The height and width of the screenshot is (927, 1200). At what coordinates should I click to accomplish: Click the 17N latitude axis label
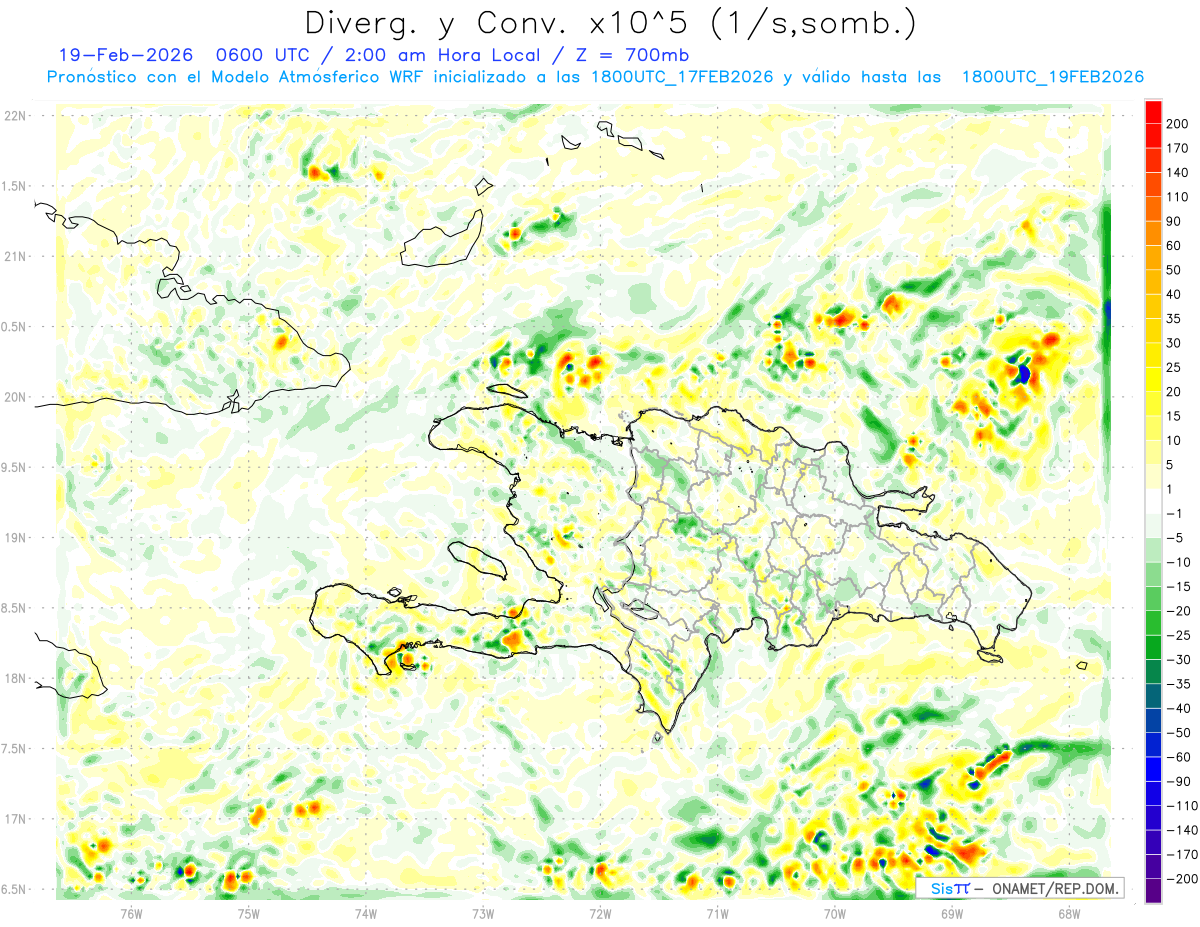pos(15,819)
